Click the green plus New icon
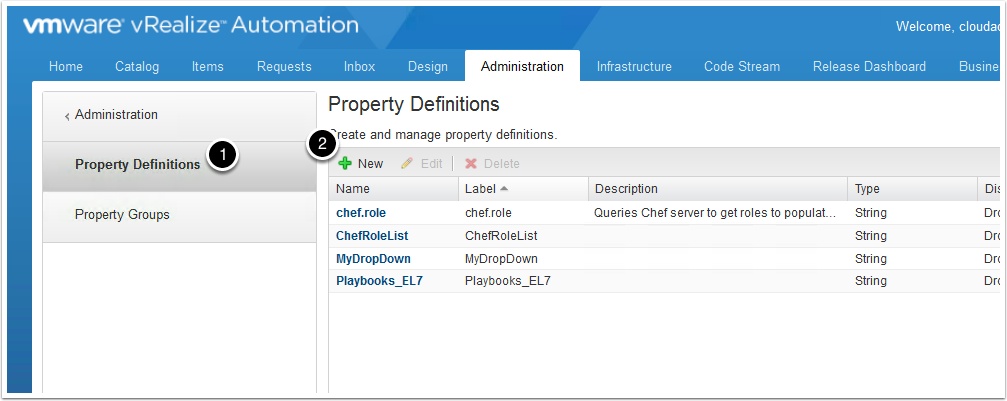The image size is (1007, 401). coord(345,163)
